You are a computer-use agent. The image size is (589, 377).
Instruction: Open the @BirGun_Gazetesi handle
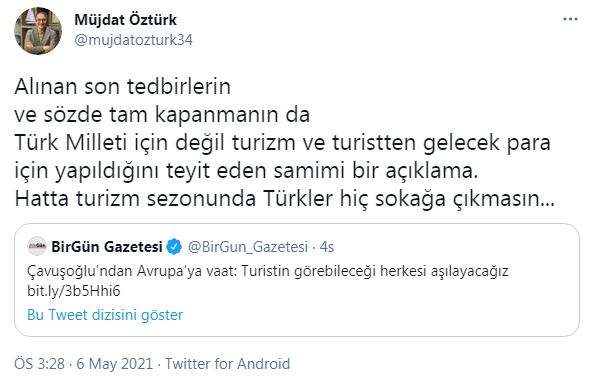(x=248, y=247)
